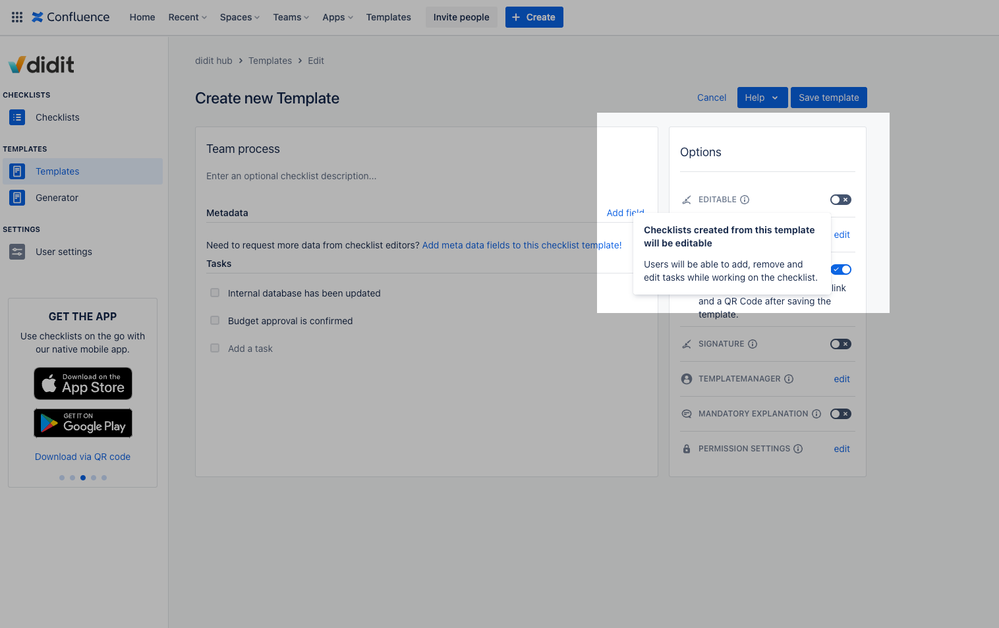This screenshot has height=628, width=999.
Task: Select Home in the top navigation
Action: (x=141, y=17)
